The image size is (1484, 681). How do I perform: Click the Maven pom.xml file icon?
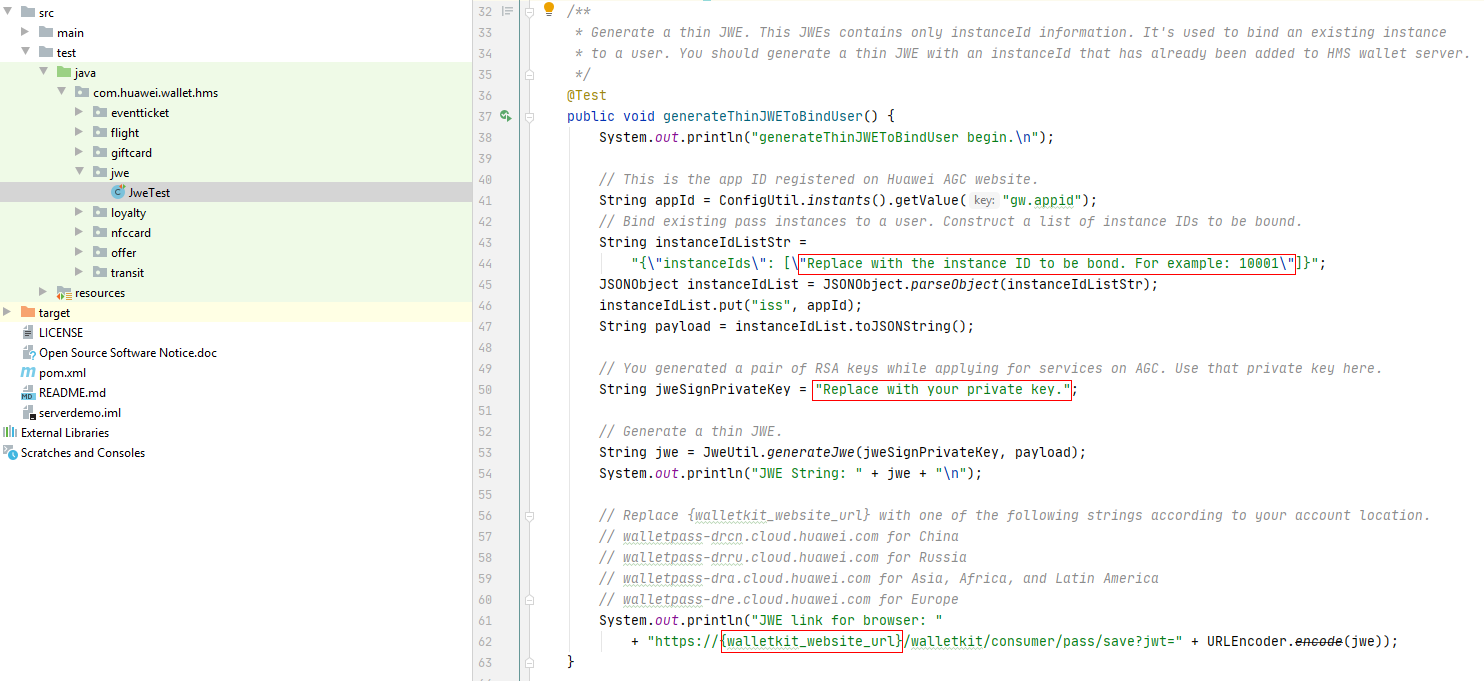[29, 373]
